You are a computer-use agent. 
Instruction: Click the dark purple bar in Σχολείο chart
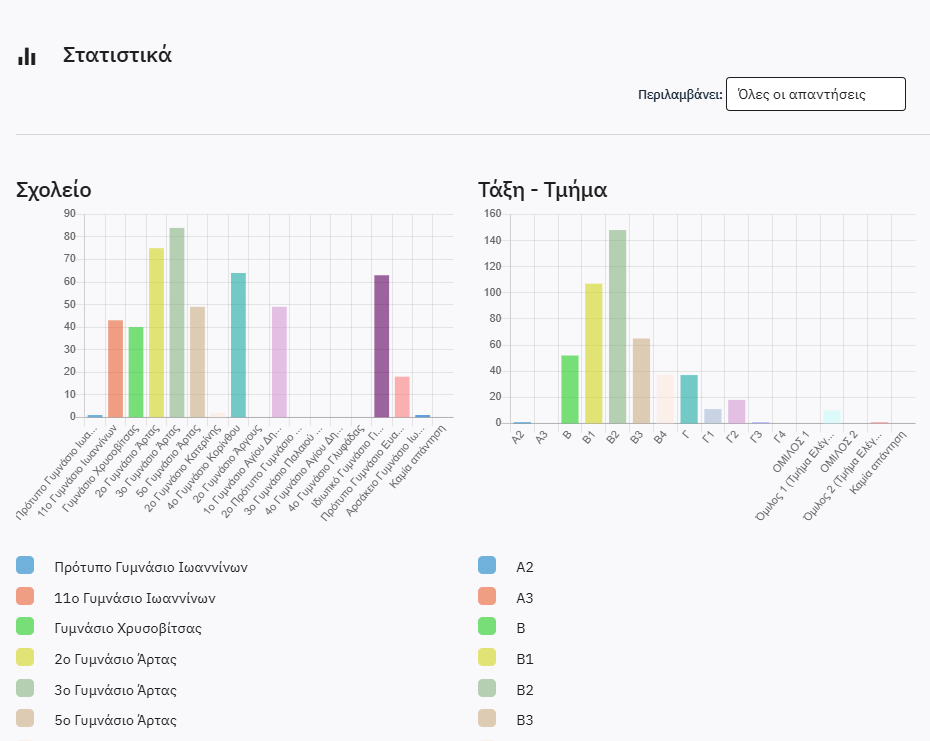[381, 346]
